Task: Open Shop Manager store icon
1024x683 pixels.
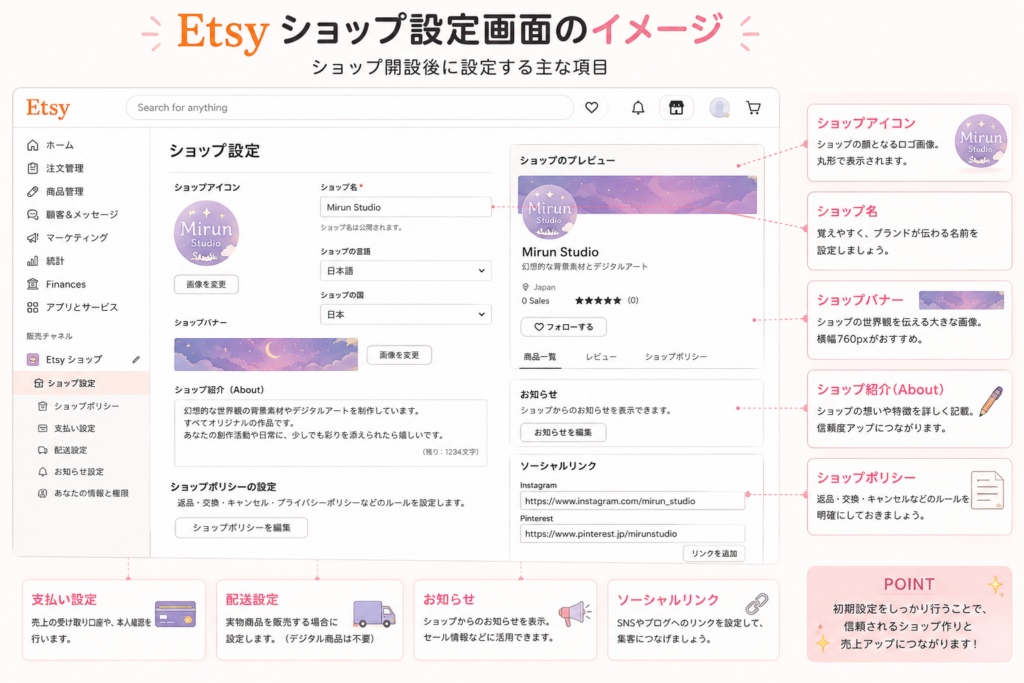Action: (x=676, y=108)
